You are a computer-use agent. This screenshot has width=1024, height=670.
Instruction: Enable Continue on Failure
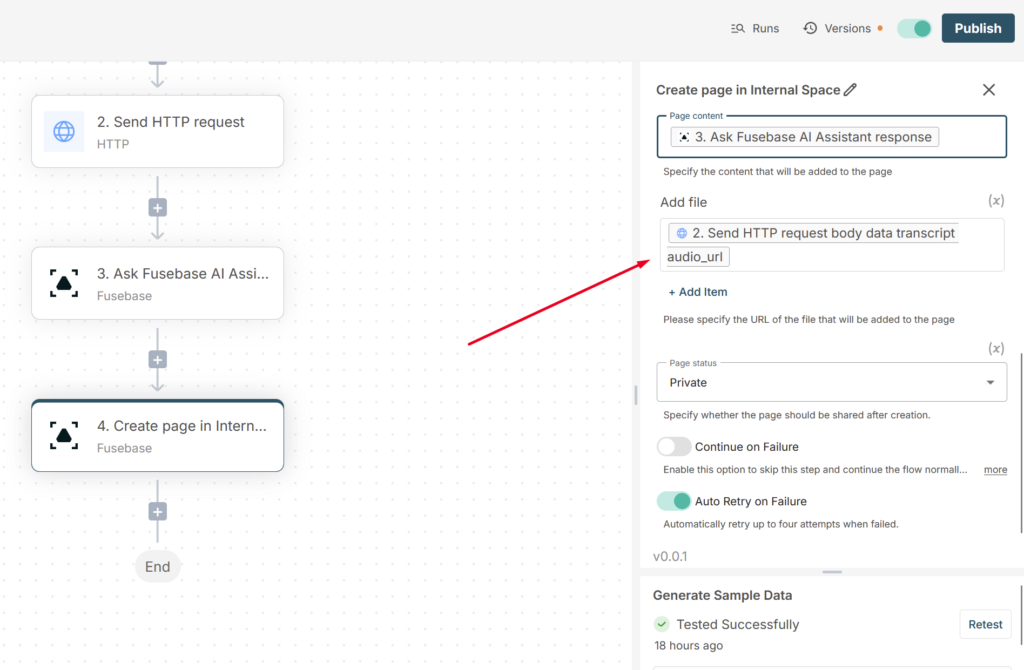674,447
